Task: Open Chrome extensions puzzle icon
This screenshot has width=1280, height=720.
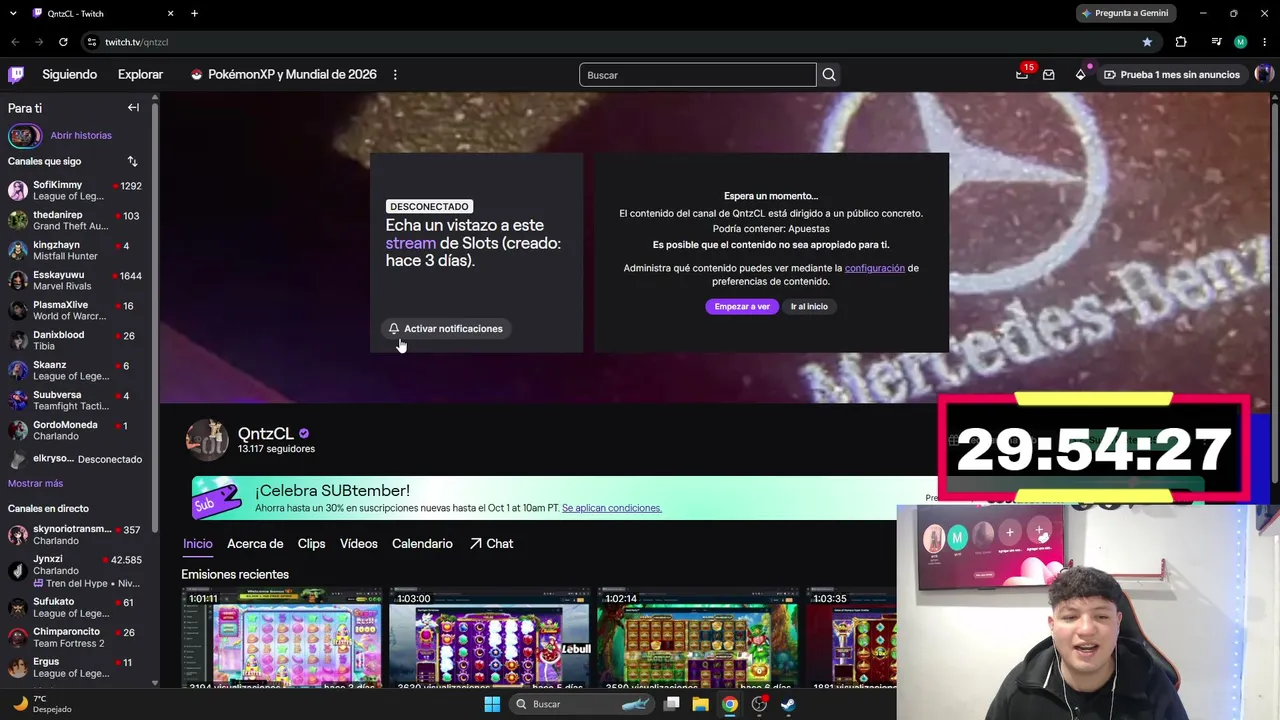Action: (x=1181, y=42)
